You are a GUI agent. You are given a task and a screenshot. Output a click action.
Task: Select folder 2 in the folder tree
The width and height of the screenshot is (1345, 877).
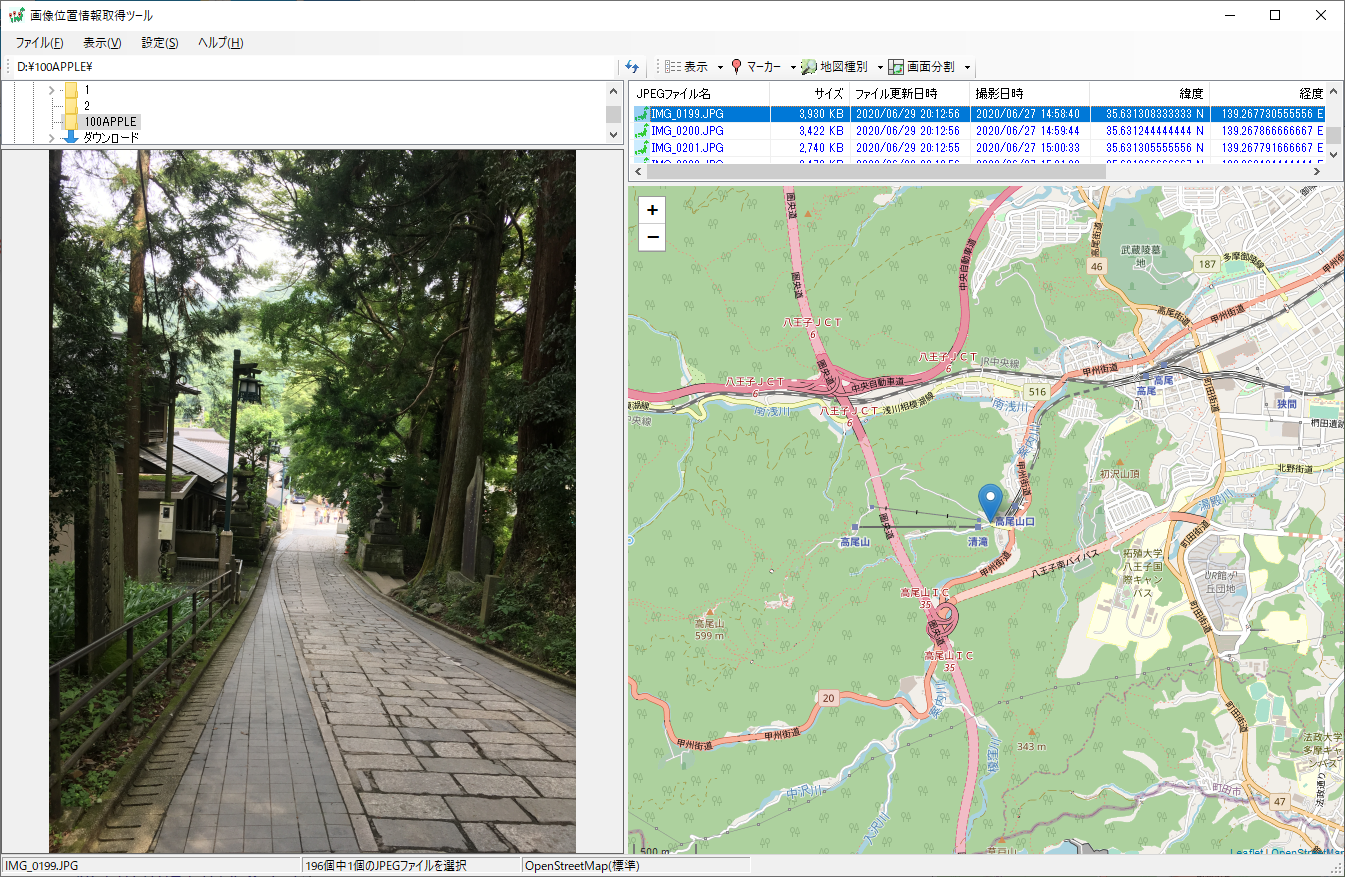(87, 106)
